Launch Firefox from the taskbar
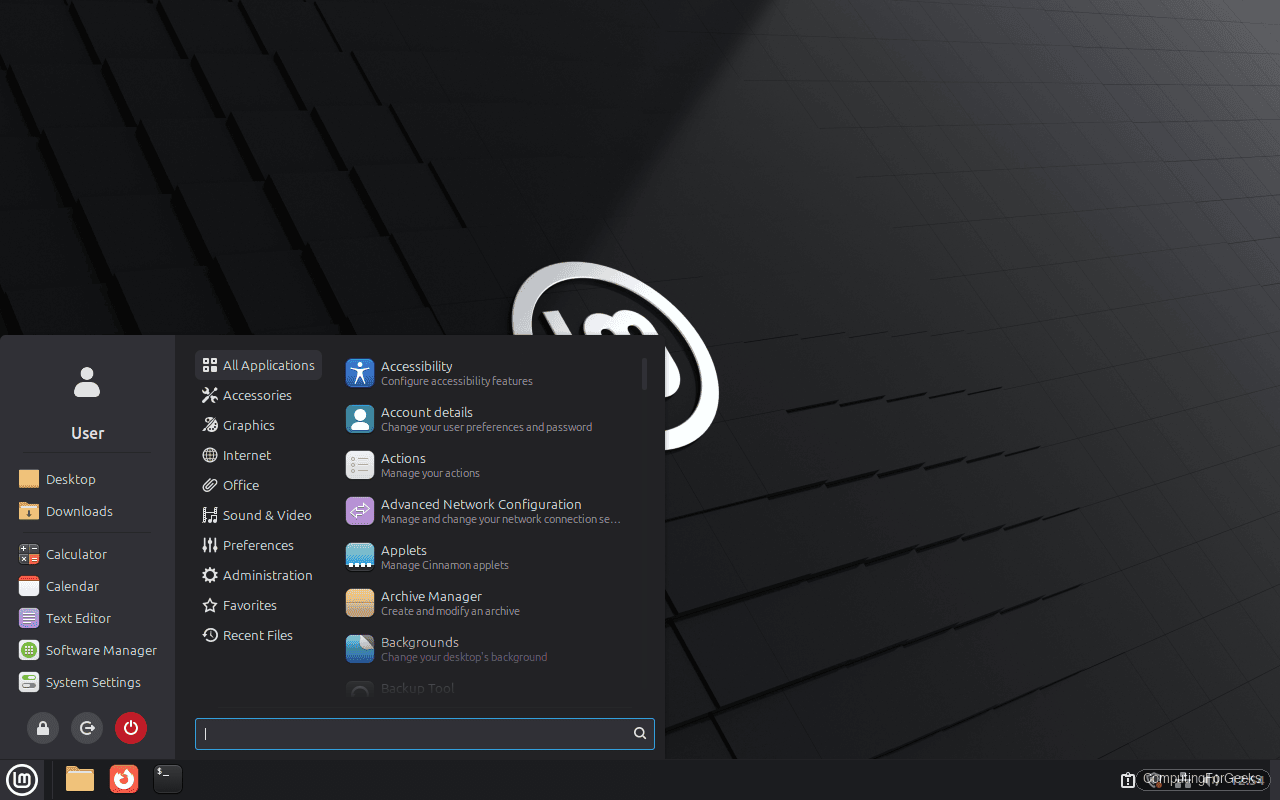Viewport: 1280px width, 800px height. tap(123, 779)
